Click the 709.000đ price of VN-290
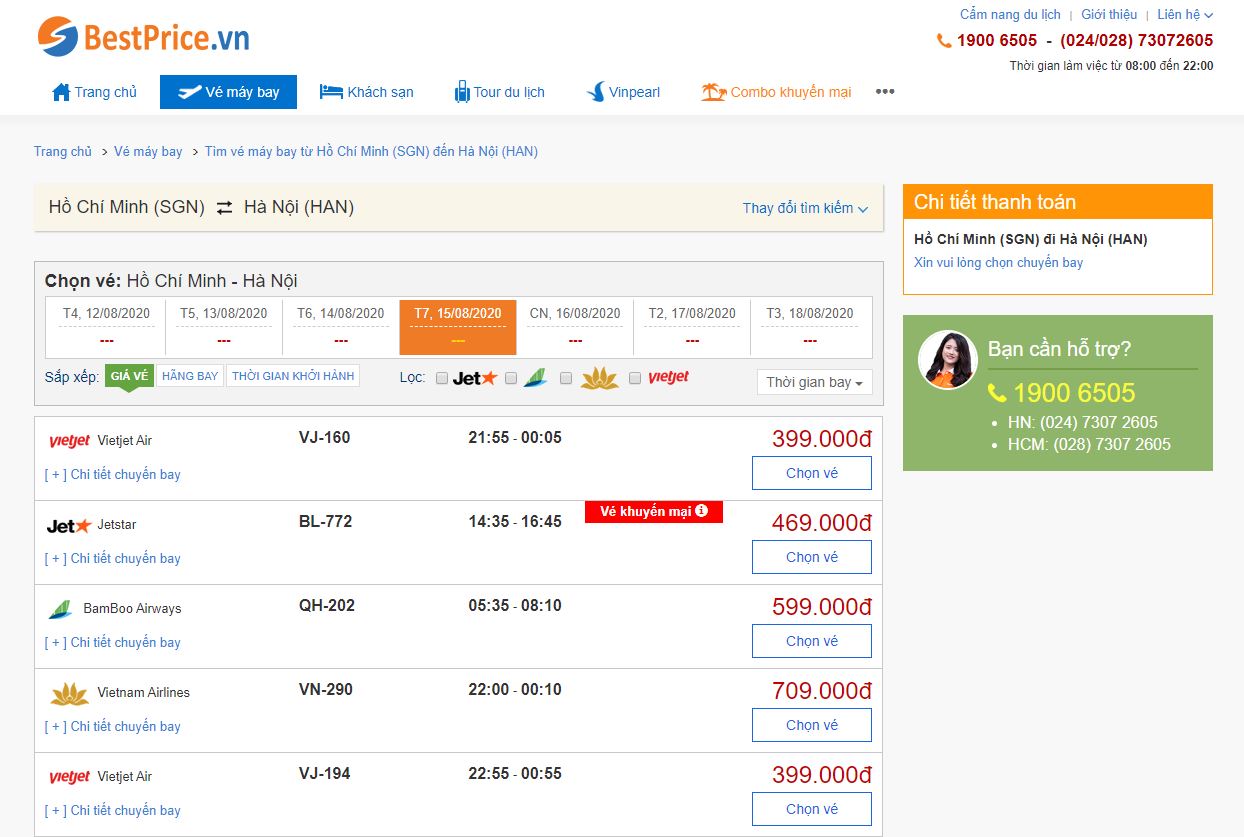The image size is (1244, 837). 822,691
